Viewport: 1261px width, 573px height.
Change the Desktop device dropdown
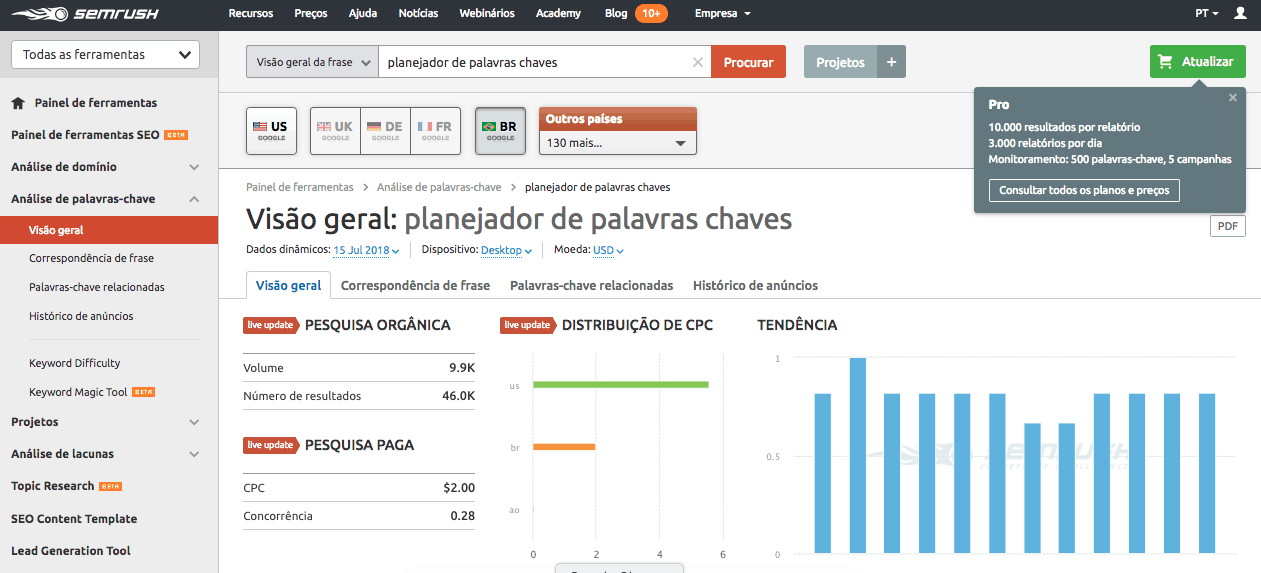[506, 250]
